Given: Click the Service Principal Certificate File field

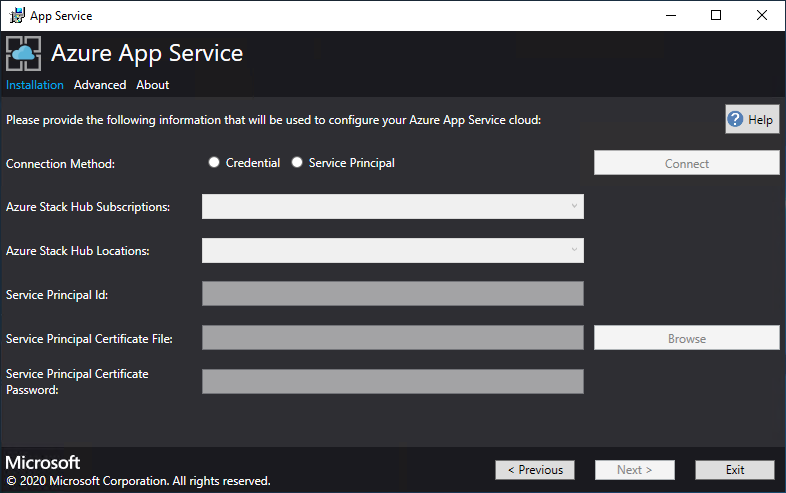Looking at the screenshot, I should pyautogui.click(x=392, y=338).
